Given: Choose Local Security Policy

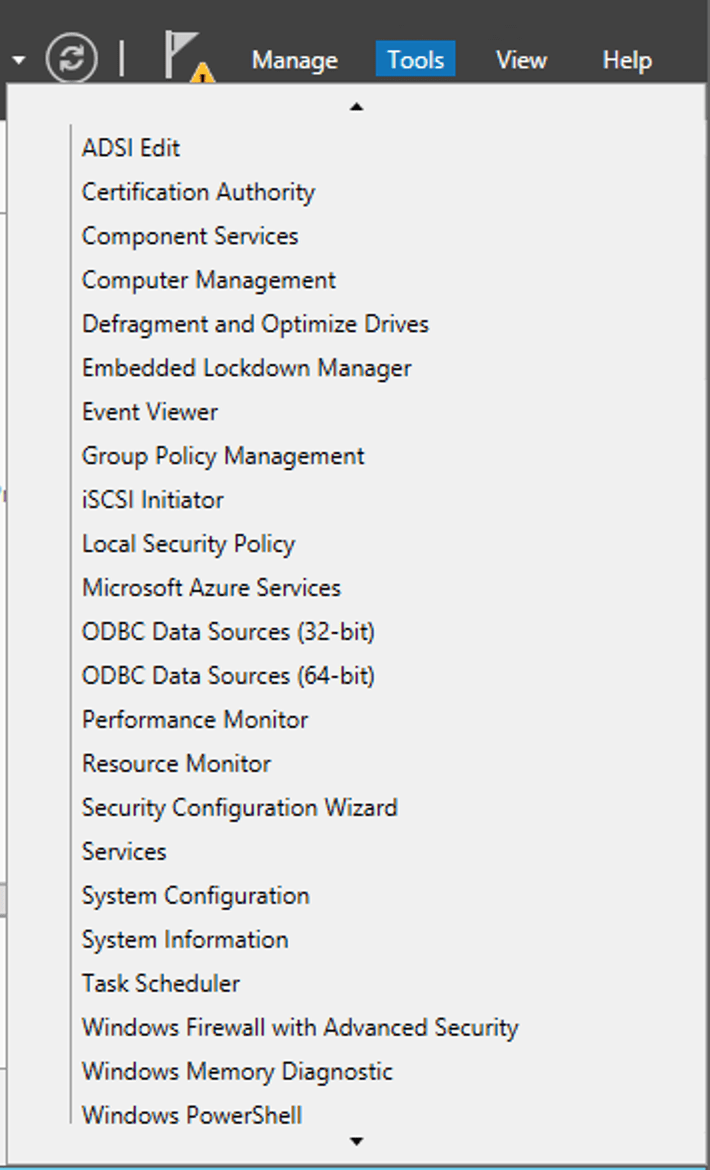Looking at the screenshot, I should 188,544.
